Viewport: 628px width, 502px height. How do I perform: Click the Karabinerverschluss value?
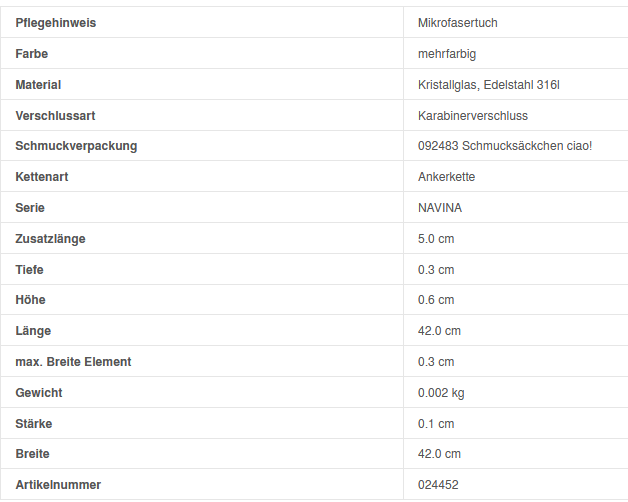473,116
